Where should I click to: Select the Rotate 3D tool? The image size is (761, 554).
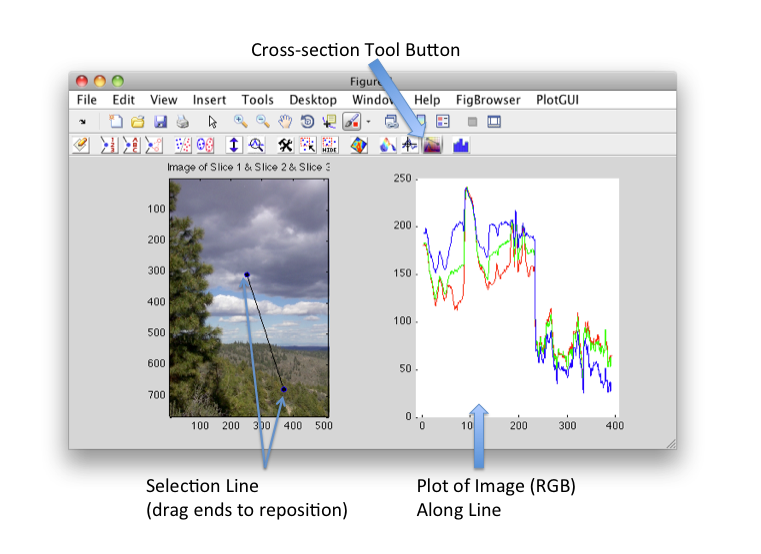click(307, 121)
